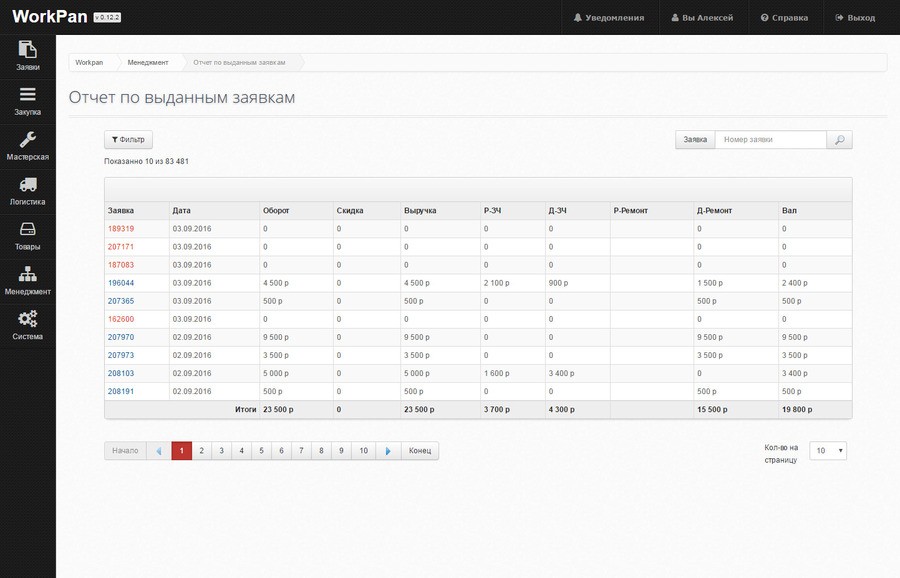Open request 208103
Image resolution: width=900 pixels, height=578 pixels.
coord(121,373)
